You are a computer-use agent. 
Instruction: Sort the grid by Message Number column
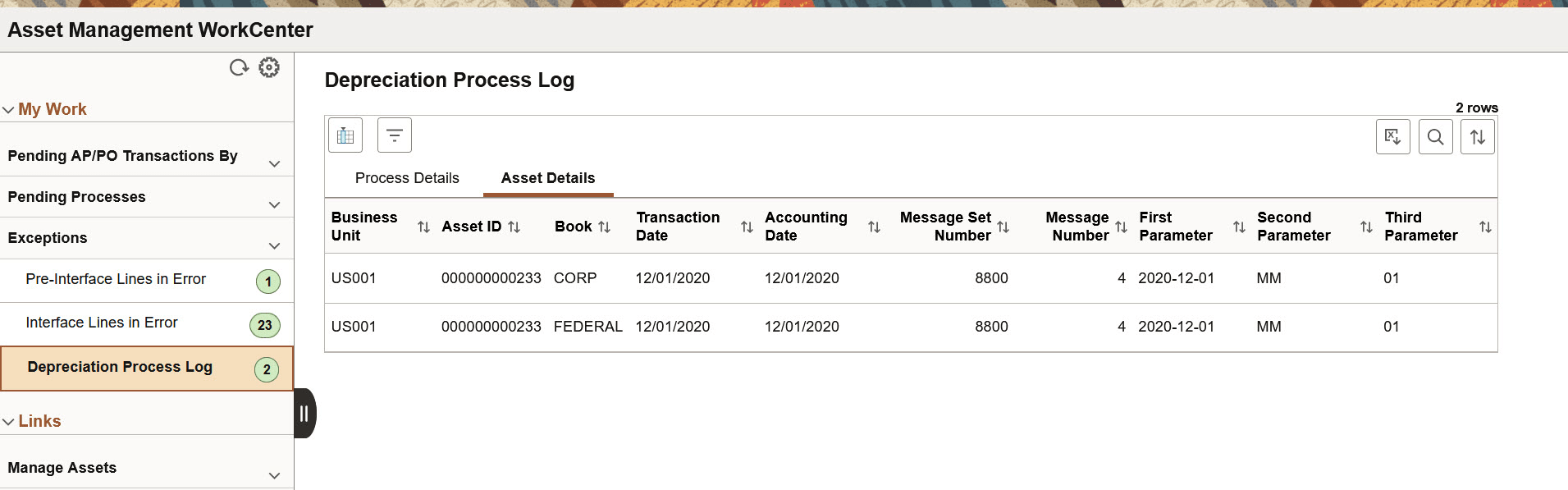point(1121,227)
